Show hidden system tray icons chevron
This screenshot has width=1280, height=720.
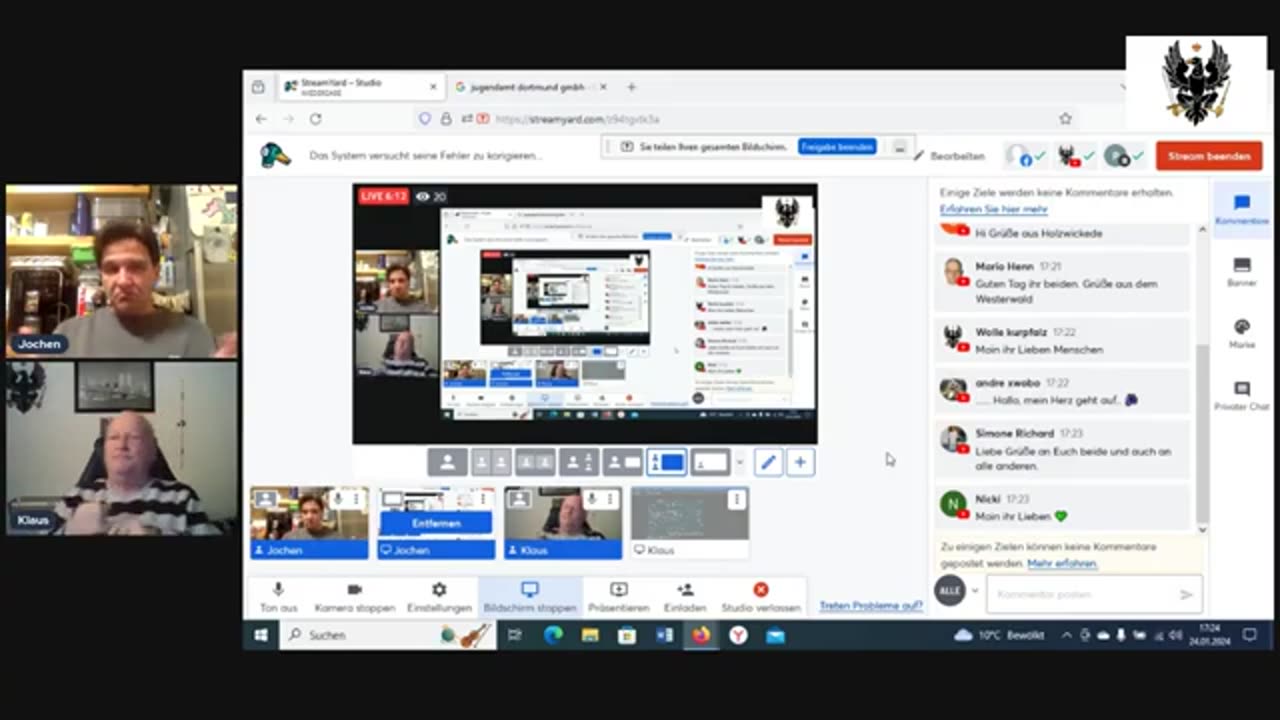1067,635
